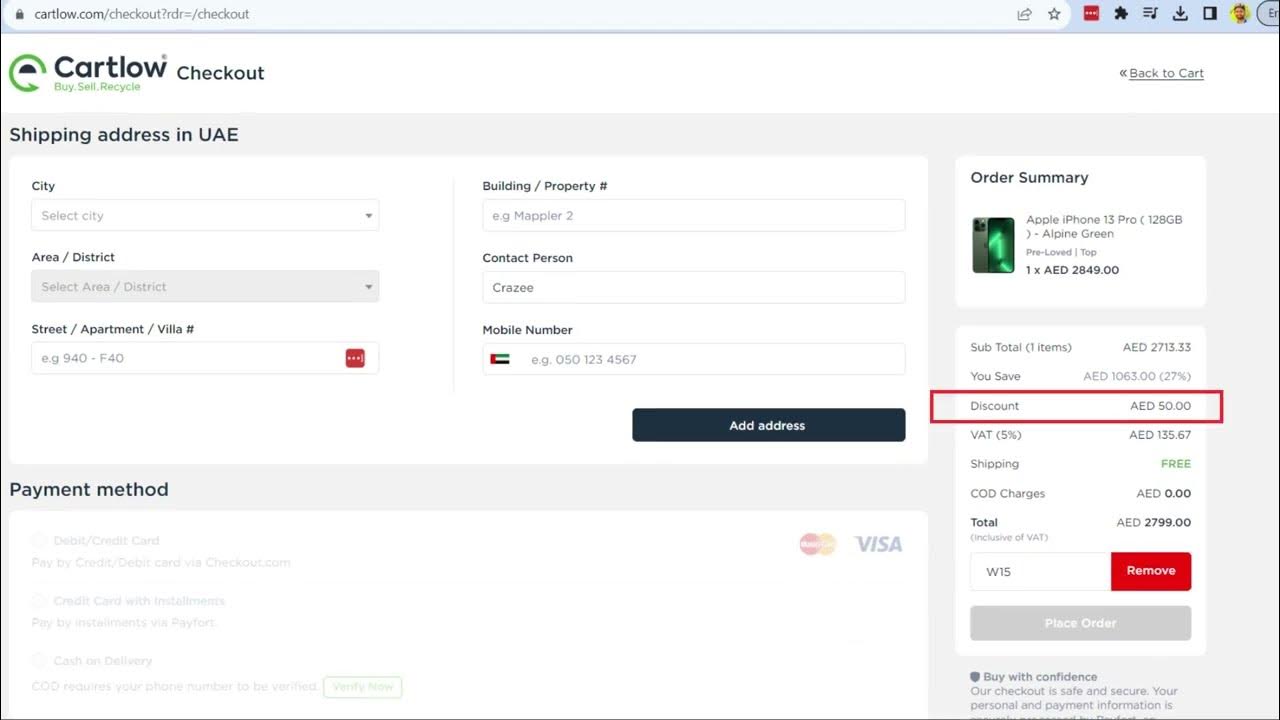
Task: Click the Order Summary heading
Action: [1029, 178]
